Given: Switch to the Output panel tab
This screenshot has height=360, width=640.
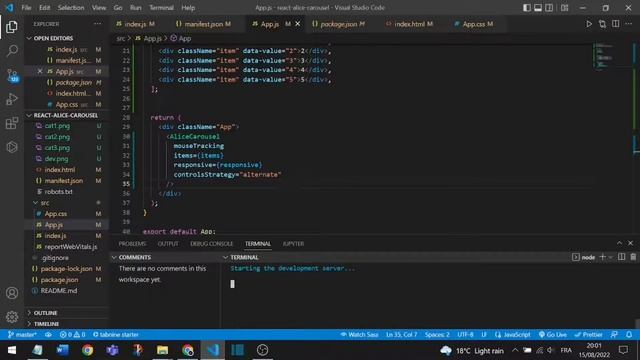Looking at the screenshot, I should [x=168, y=244].
